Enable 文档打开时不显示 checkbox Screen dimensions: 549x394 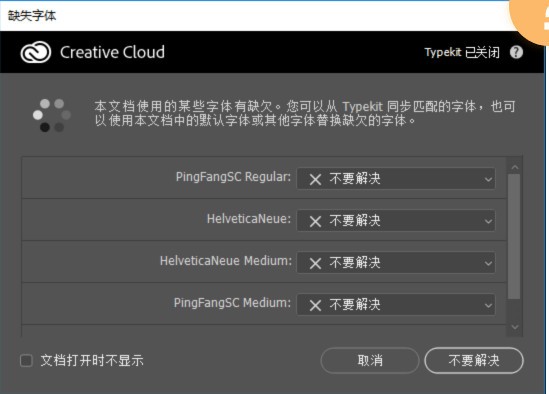tap(26, 360)
